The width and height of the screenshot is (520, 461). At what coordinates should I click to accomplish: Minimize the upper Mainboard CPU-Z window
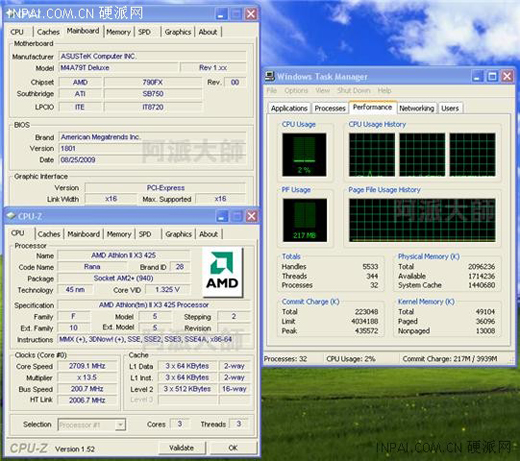point(221,14)
